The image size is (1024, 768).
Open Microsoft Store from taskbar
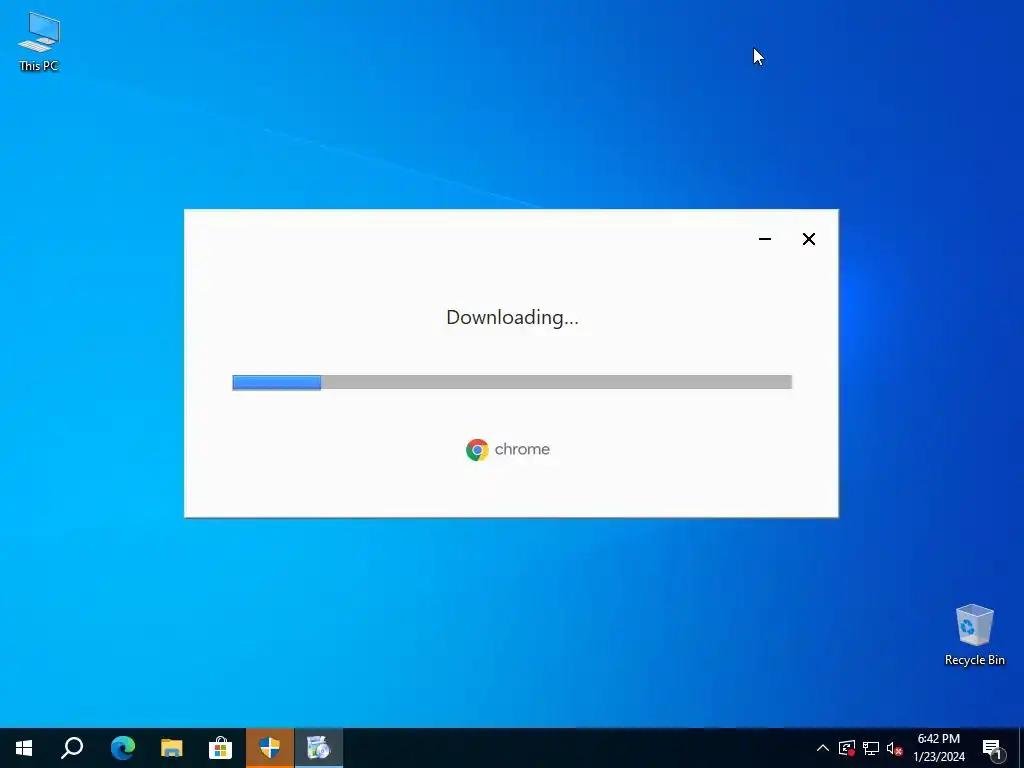[220, 748]
